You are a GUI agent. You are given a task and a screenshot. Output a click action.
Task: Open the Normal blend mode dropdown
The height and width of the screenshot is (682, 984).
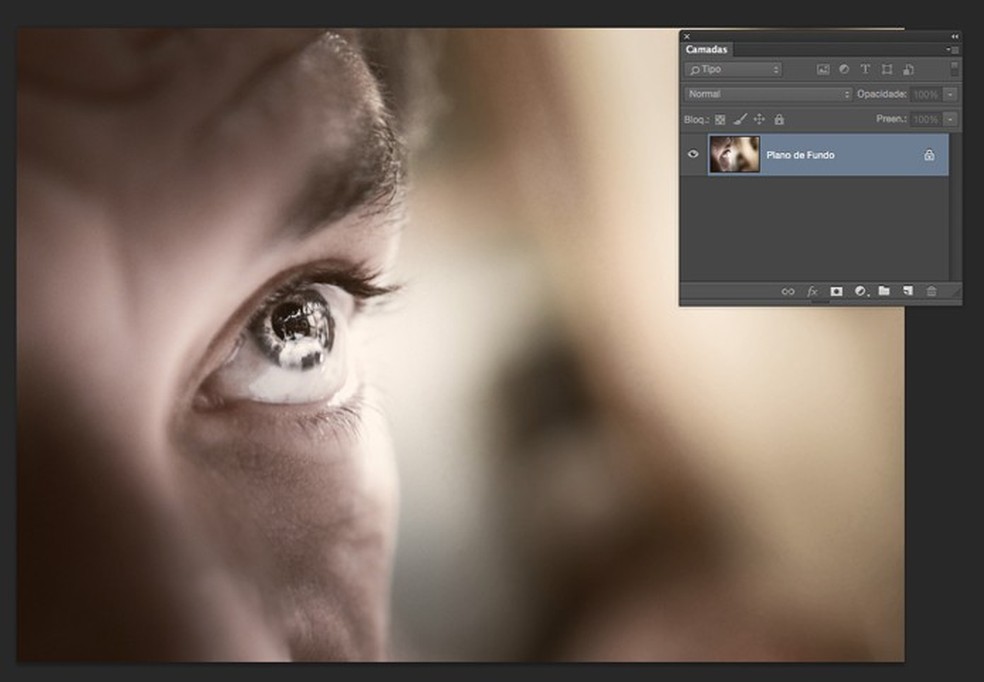pyautogui.click(x=768, y=94)
